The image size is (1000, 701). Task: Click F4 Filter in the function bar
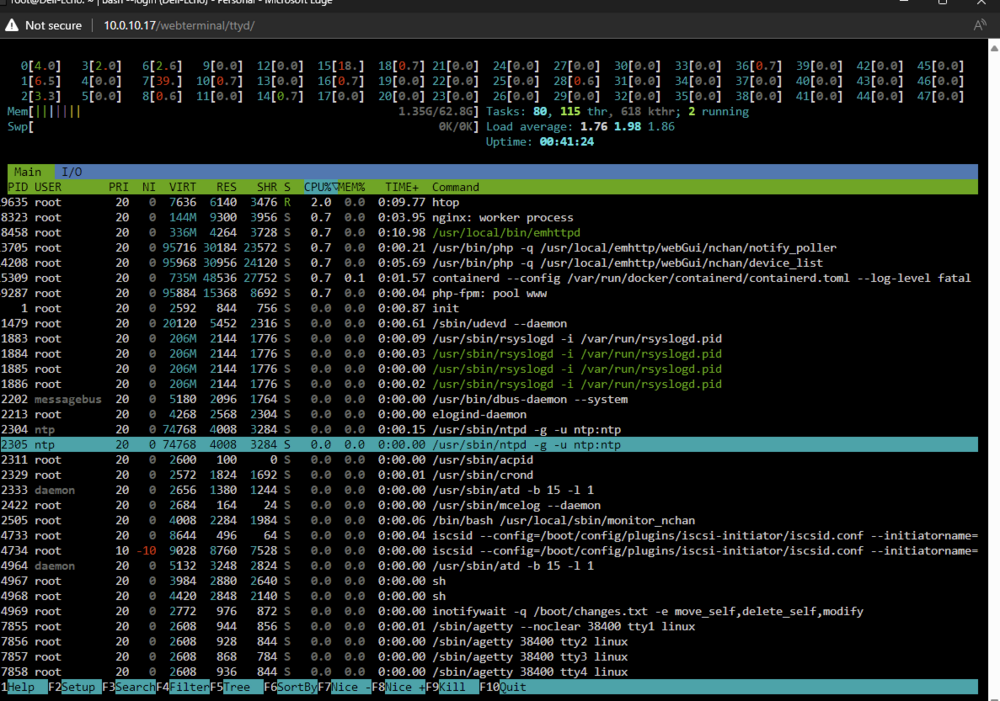coord(183,687)
